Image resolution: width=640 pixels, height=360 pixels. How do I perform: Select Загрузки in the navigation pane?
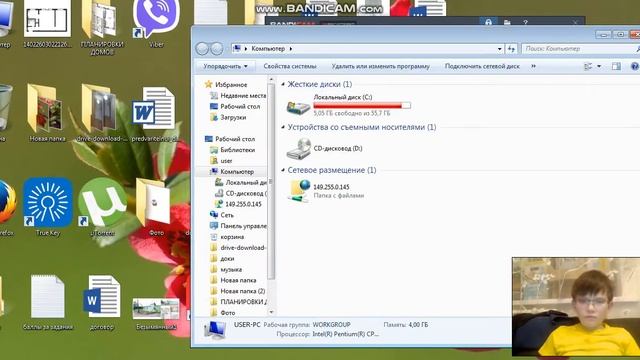(x=233, y=117)
